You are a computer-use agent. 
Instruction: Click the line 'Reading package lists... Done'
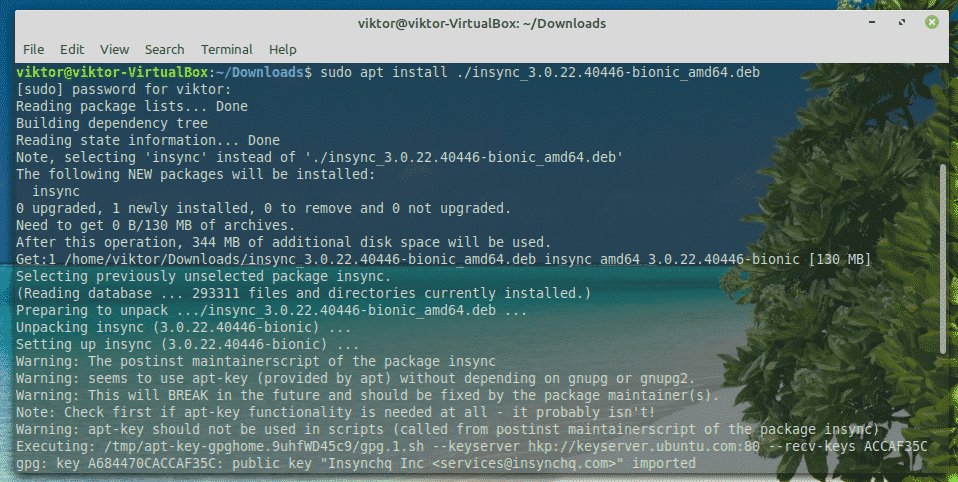tap(132, 106)
